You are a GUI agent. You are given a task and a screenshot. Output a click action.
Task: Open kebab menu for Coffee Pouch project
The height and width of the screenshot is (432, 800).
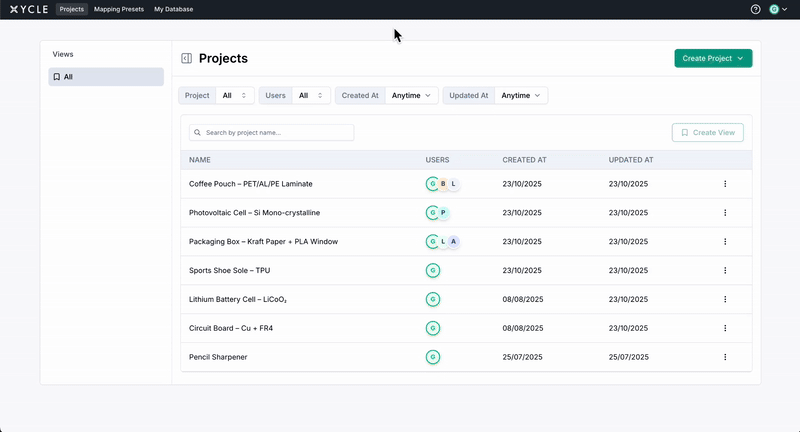coord(725,184)
